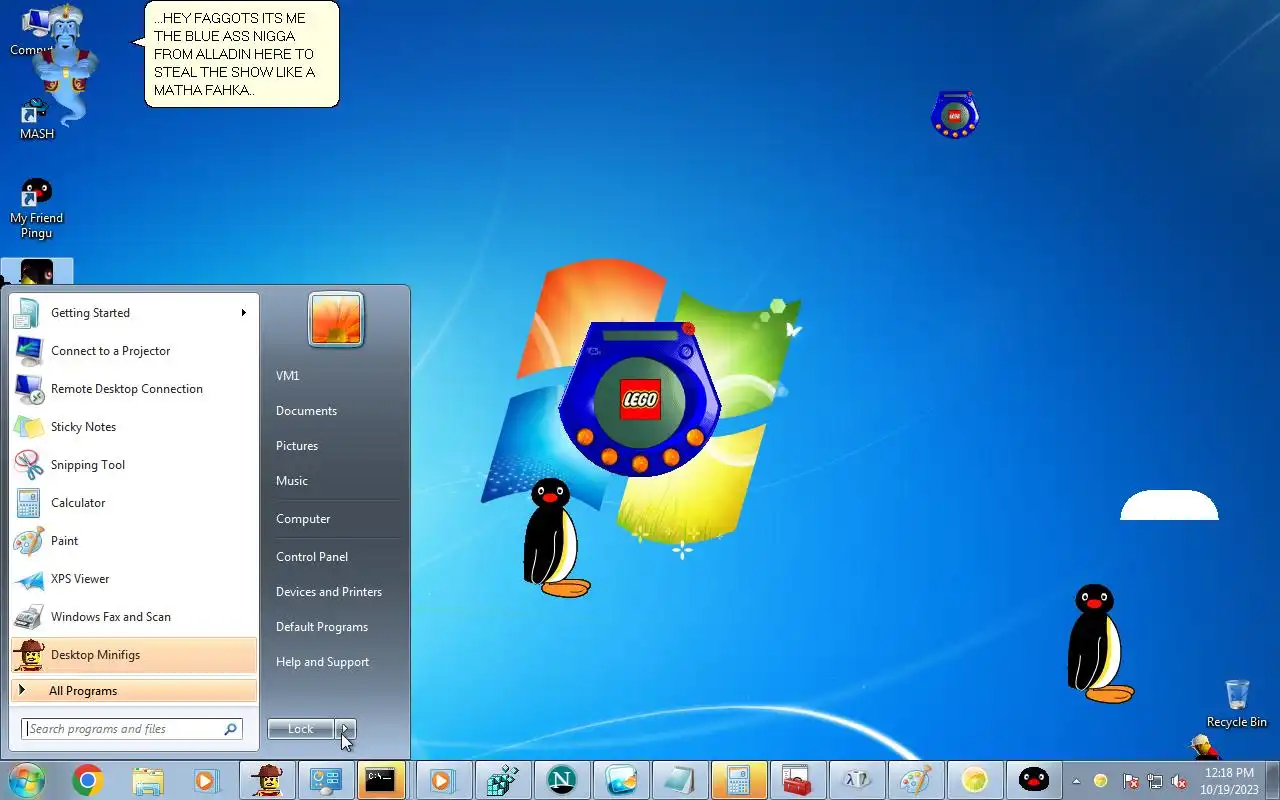
Task: Click the LEGO minifig taskbar button
Action: [x=266, y=780]
